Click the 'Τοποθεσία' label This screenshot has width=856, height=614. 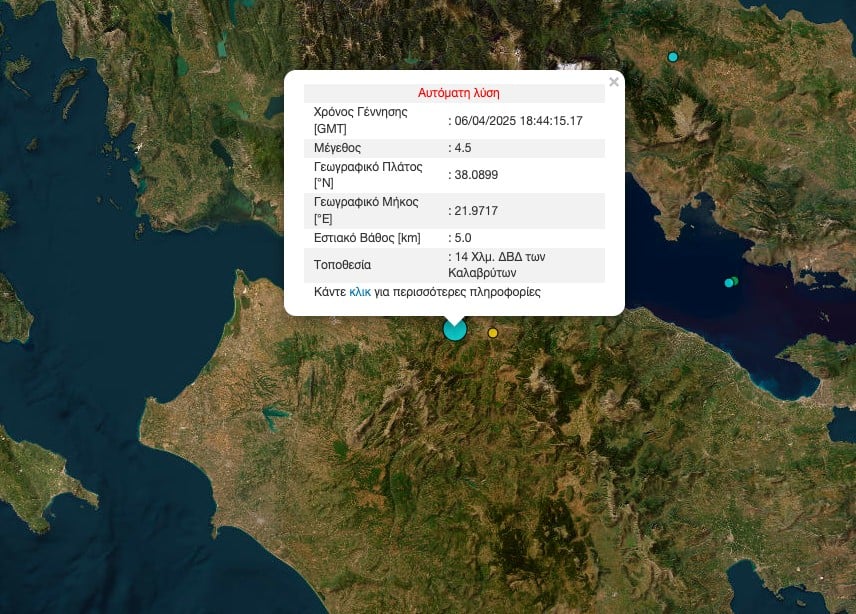coord(342,265)
